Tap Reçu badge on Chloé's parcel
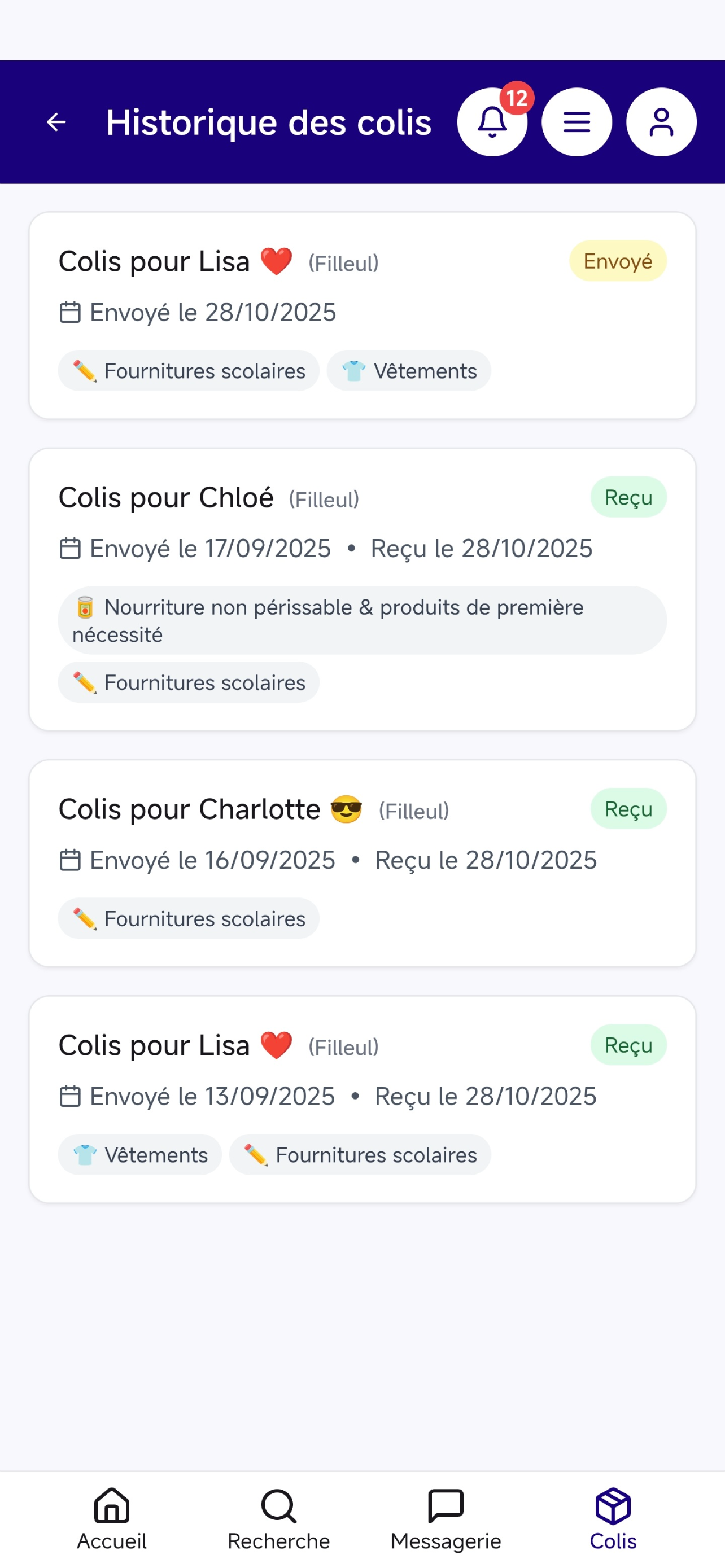 tap(628, 497)
